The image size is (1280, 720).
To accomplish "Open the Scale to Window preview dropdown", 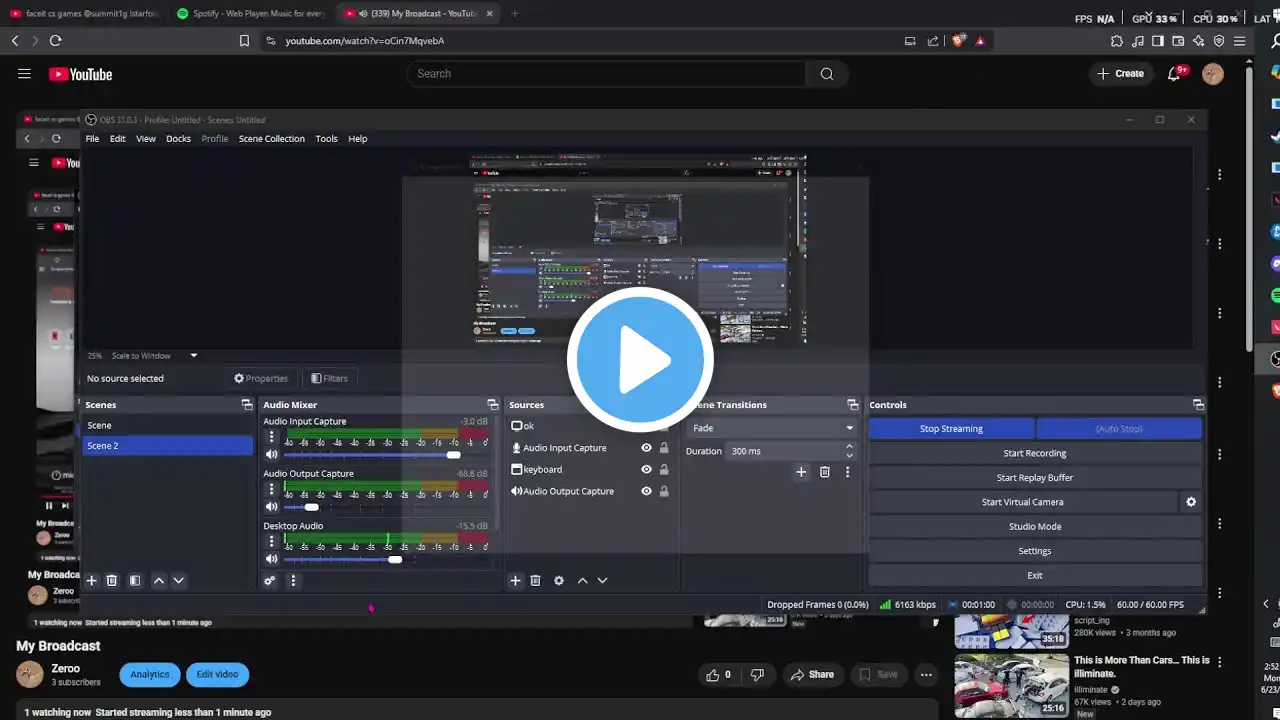I will tap(154, 356).
